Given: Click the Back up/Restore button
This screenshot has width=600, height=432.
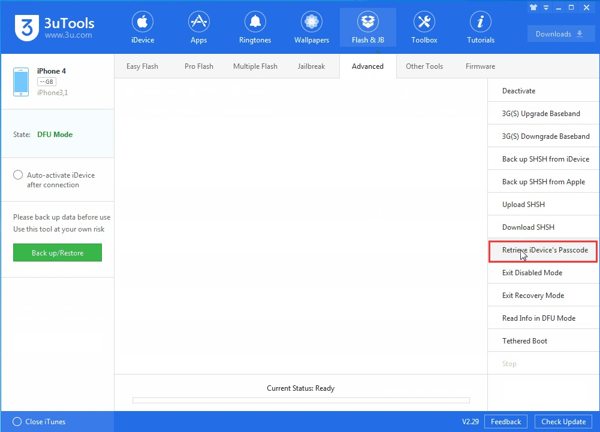Looking at the screenshot, I should pos(57,252).
